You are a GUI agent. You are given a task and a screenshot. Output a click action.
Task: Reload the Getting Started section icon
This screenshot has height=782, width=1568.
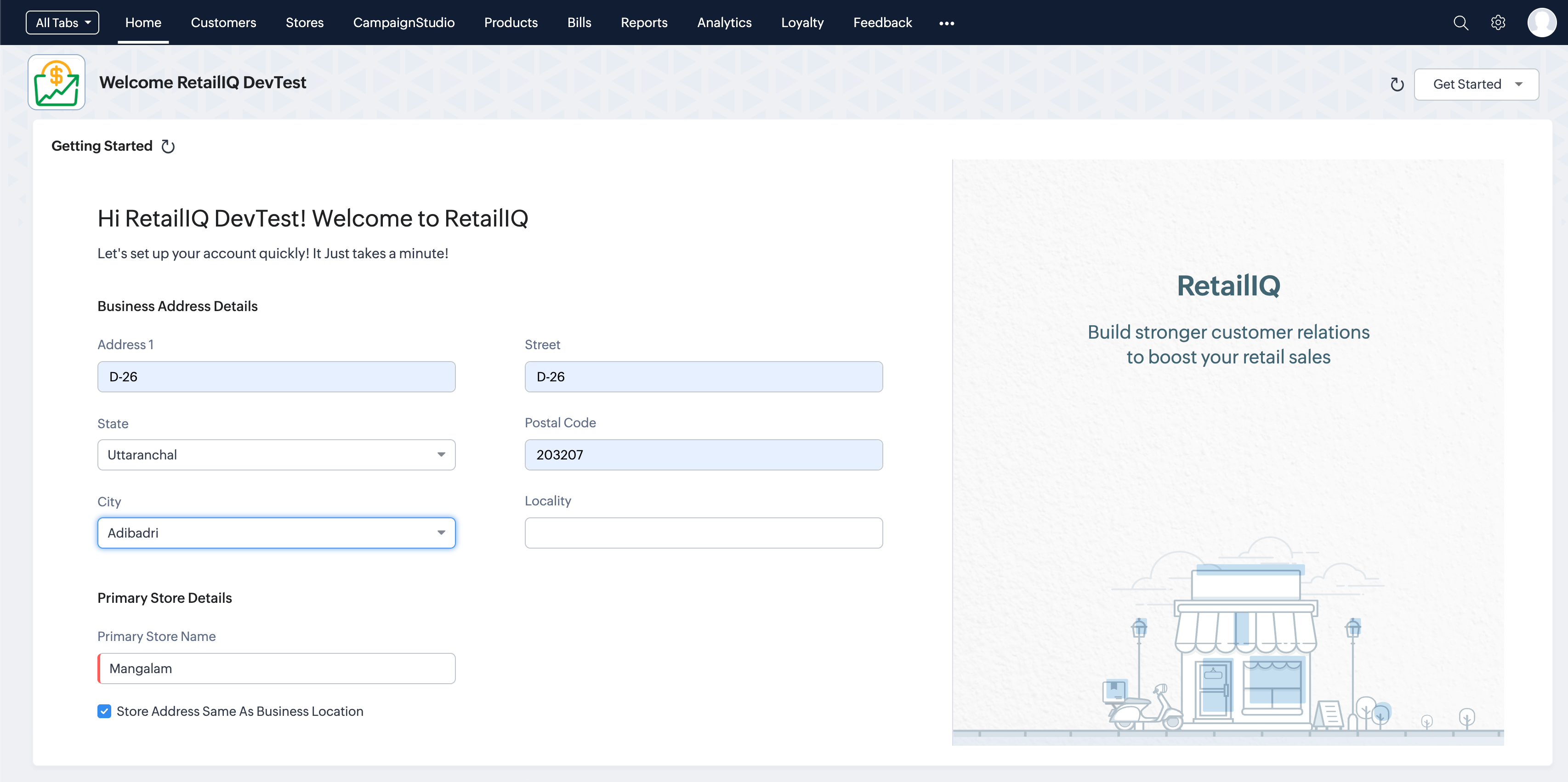click(x=168, y=147)
